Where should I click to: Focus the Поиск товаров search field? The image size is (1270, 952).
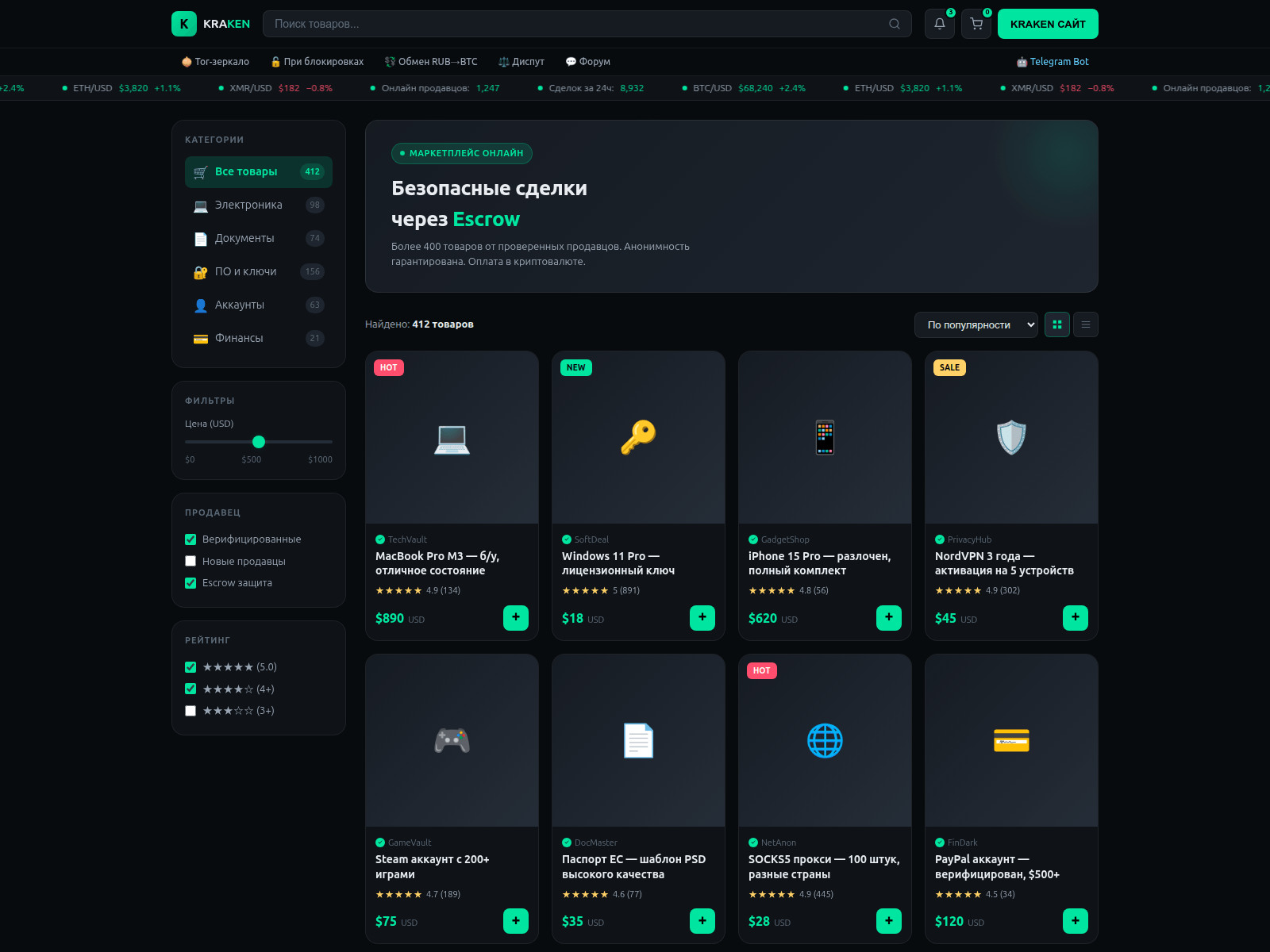click(575, 24)
